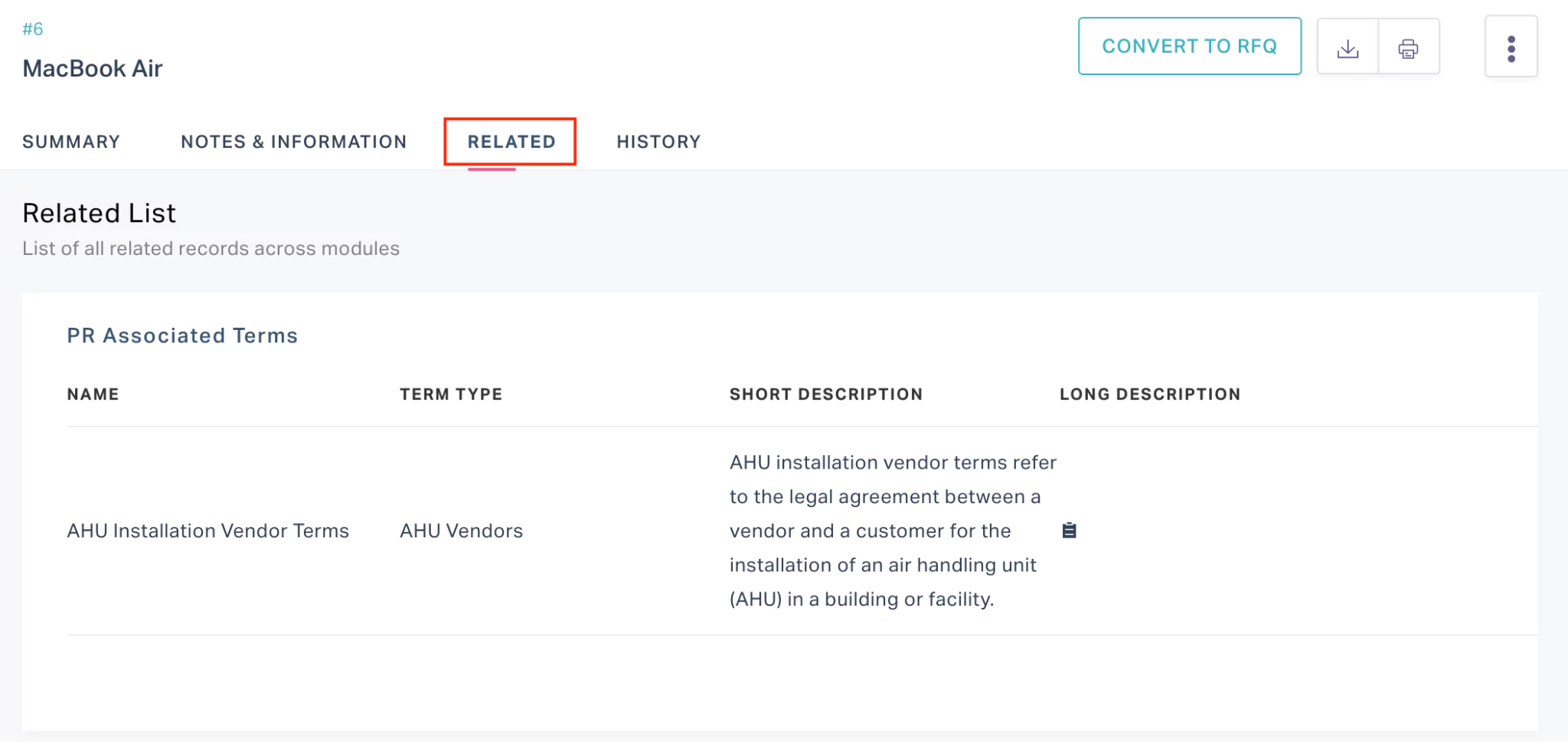Go to the History tab

[658, 142]
